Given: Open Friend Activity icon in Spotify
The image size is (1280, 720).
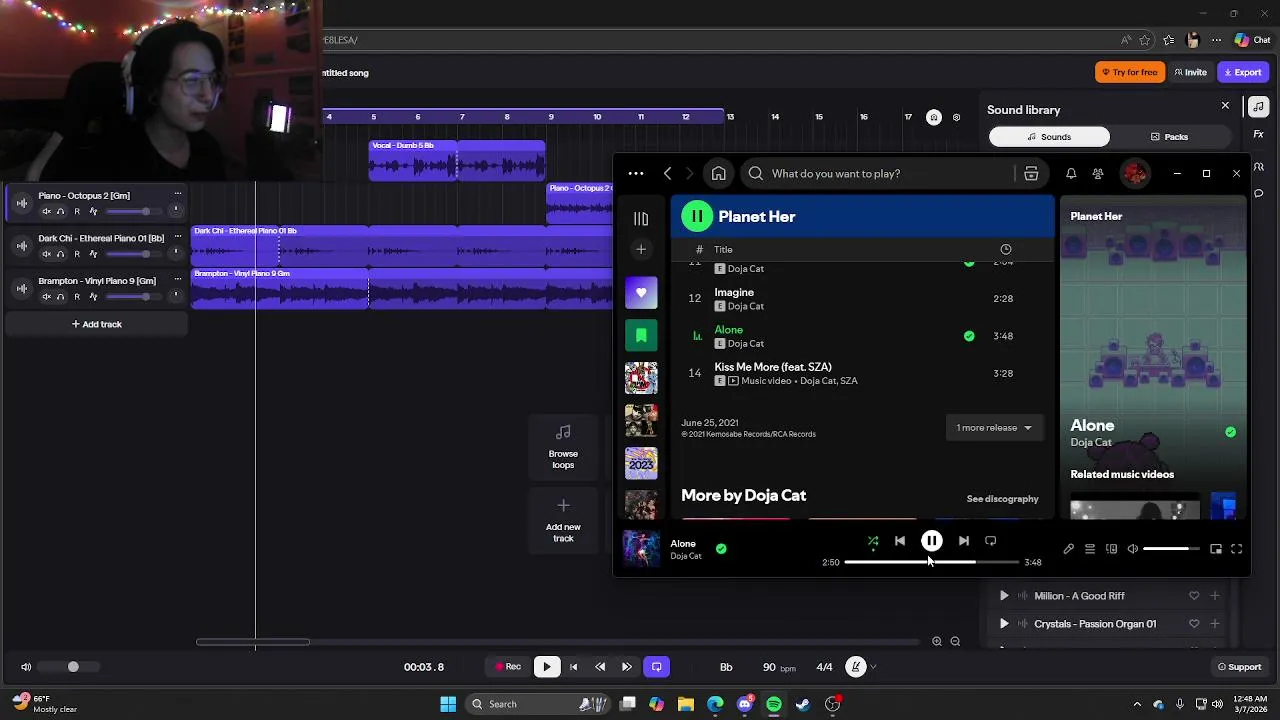Looking at the screenshot, I should 1098,174.
